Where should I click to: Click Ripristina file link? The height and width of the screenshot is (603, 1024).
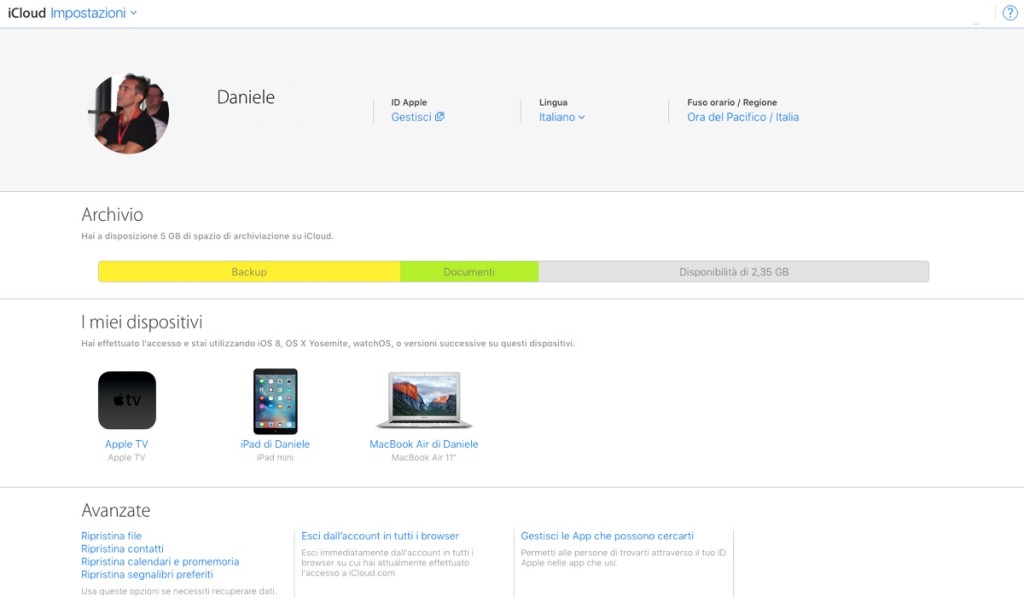pos(111,536)
